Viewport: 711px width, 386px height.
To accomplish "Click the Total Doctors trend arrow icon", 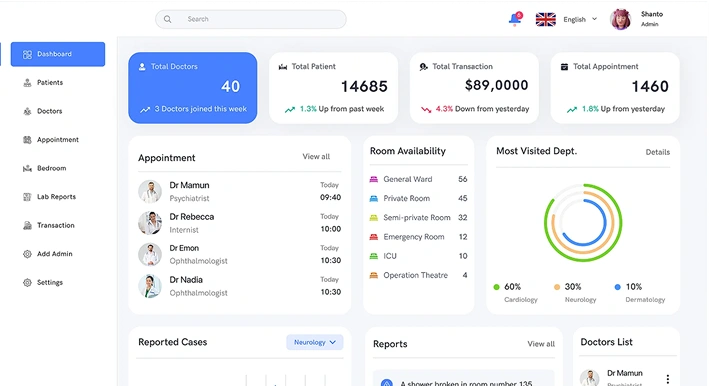I will point(145,109).
